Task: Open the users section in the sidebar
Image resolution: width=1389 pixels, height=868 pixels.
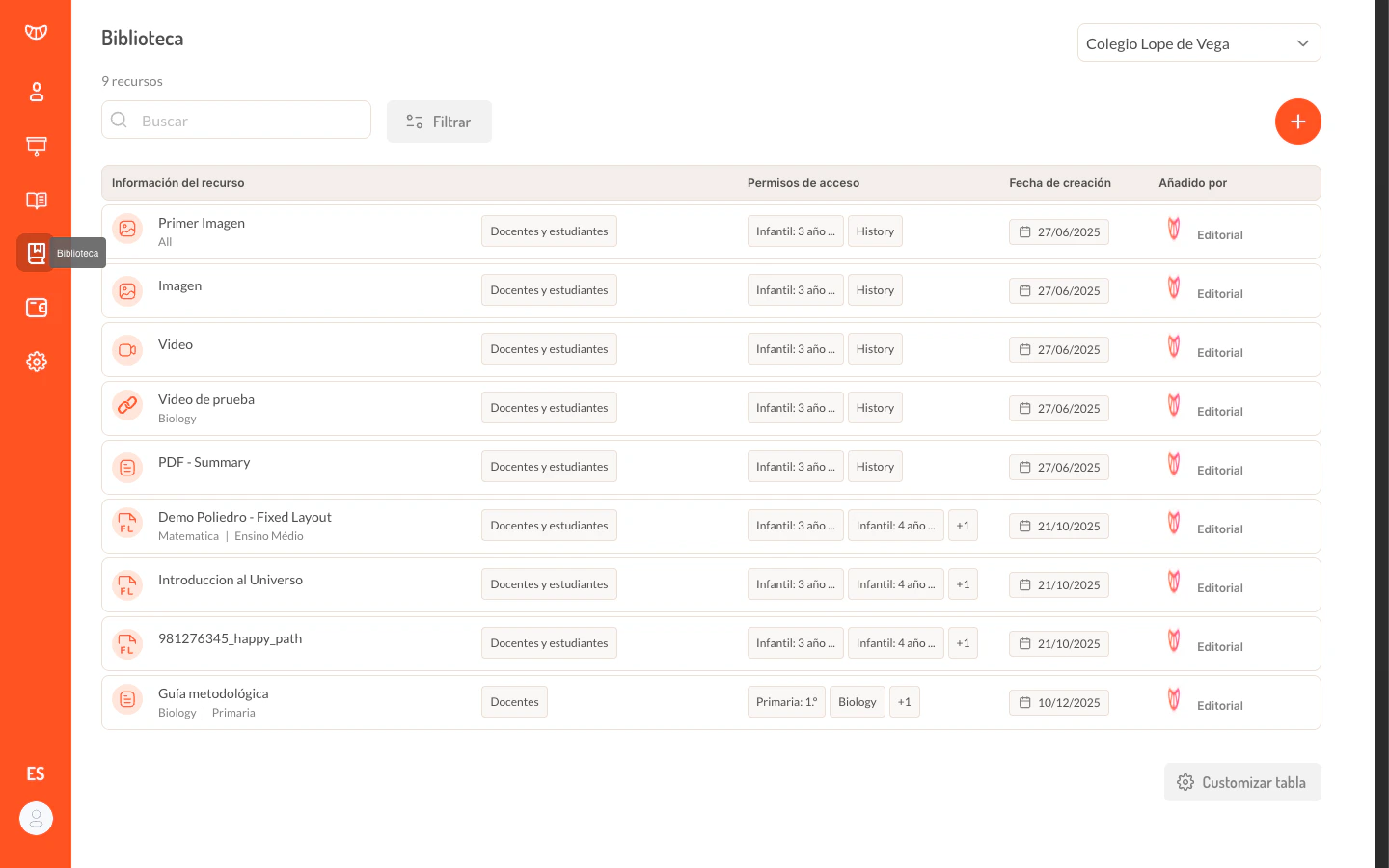Action: [36, 92]
